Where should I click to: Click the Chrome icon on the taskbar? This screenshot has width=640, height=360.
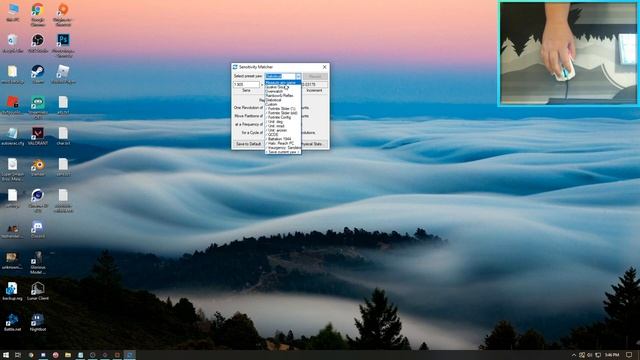click(31, 355)
